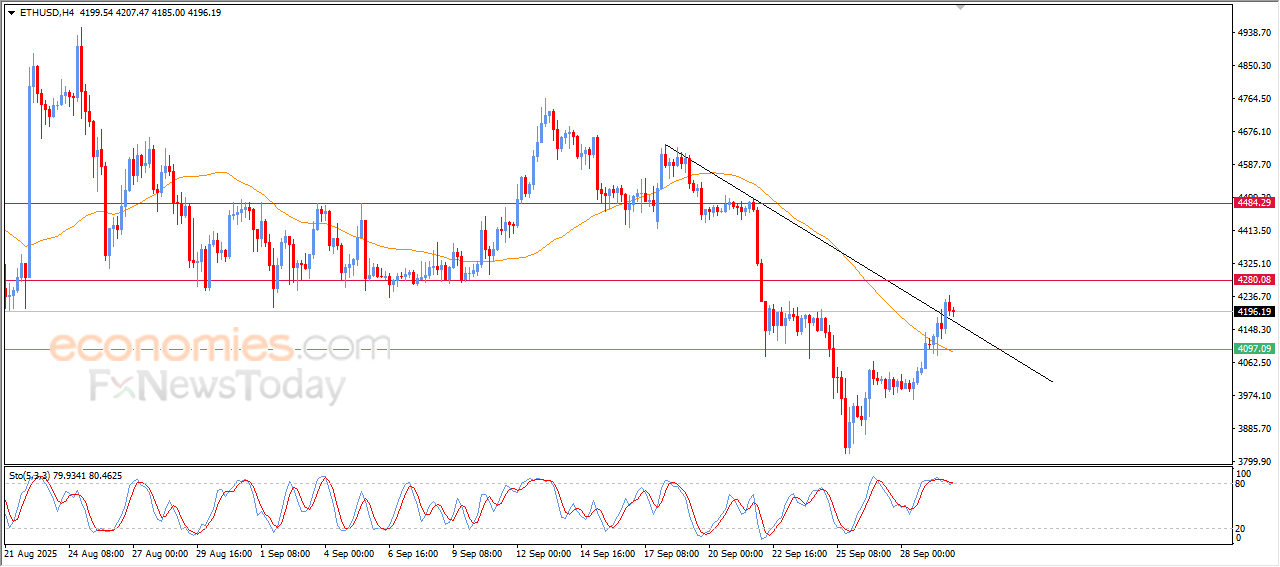
Task: Click the 6 Sep 16:00 date label
Action: click(x=411, y=553)
